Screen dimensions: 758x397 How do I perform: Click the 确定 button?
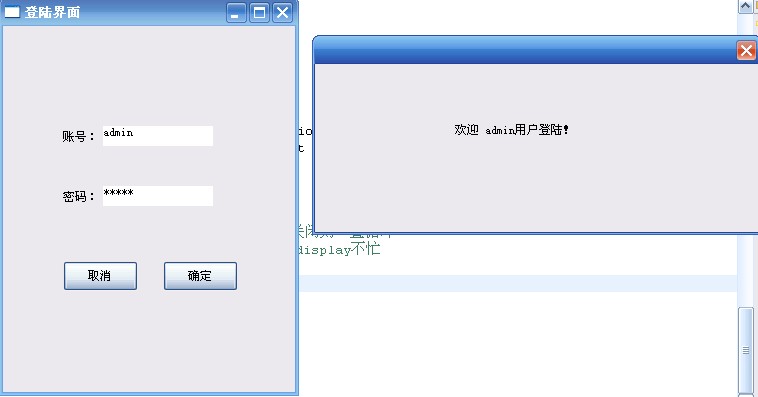(x=200, y=276)
